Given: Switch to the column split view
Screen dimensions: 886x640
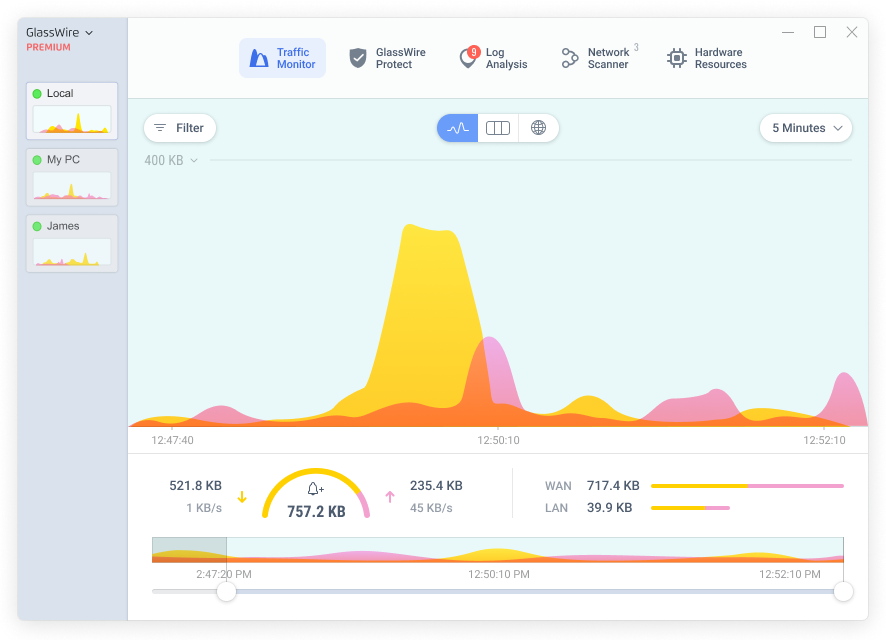Looking at the screenshot, I should (x=498, y=128).
